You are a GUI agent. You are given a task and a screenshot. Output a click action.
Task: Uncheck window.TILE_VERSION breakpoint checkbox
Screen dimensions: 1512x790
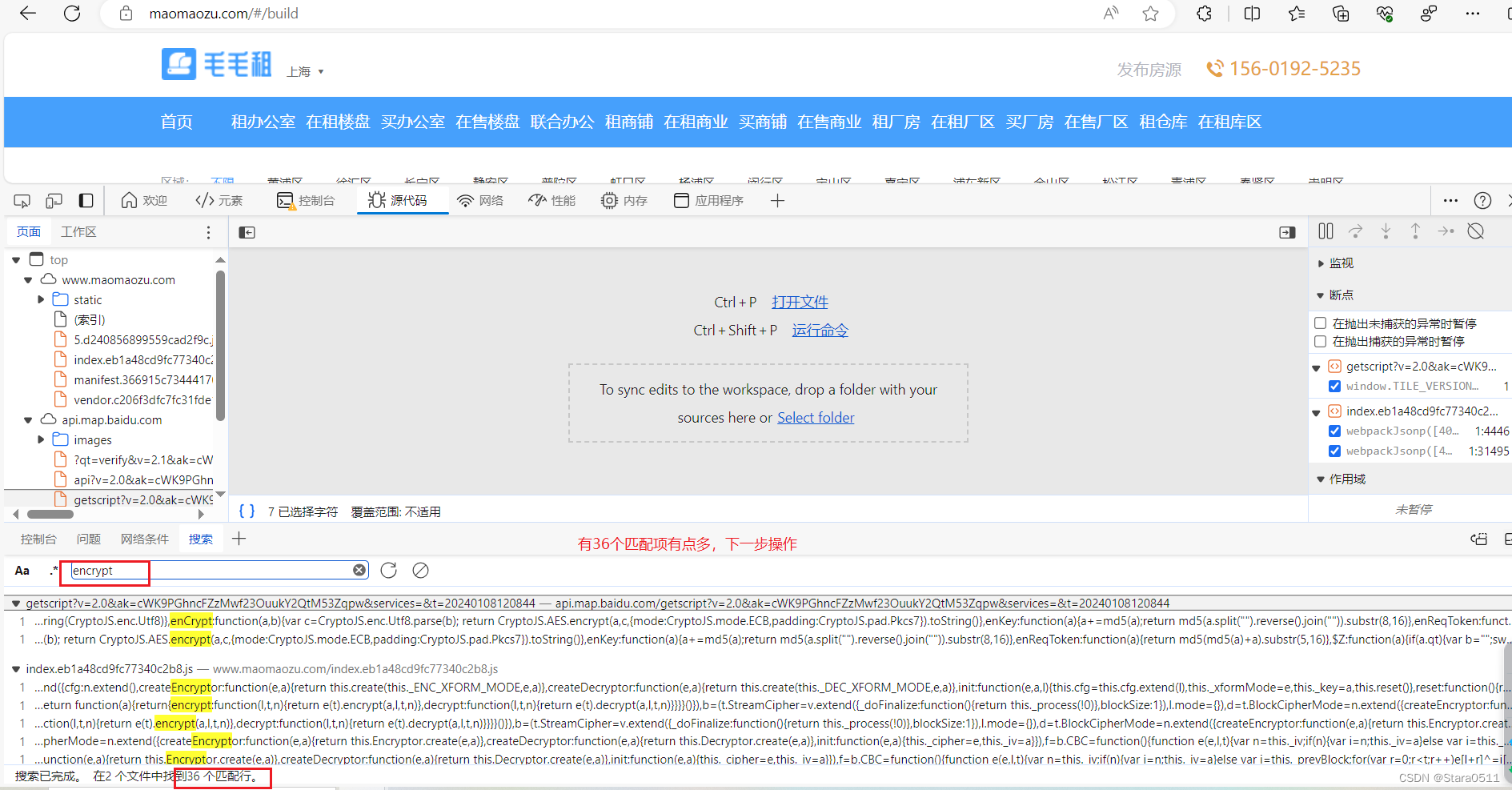(x=1334, y=386)
